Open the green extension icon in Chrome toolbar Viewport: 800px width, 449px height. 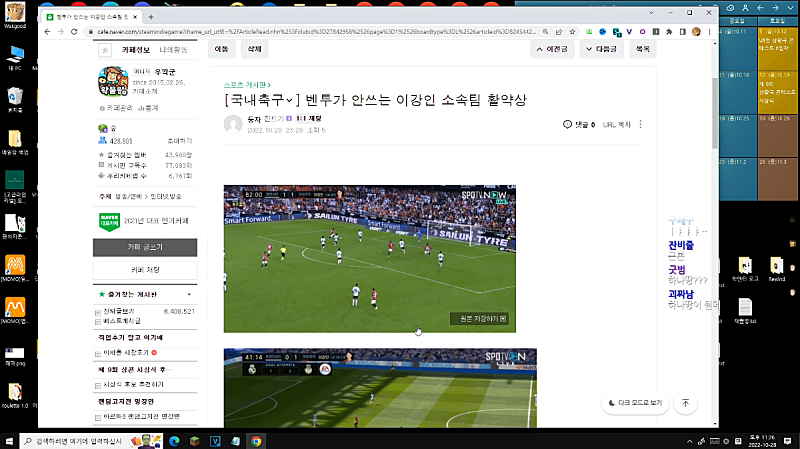tap(589, 32)
